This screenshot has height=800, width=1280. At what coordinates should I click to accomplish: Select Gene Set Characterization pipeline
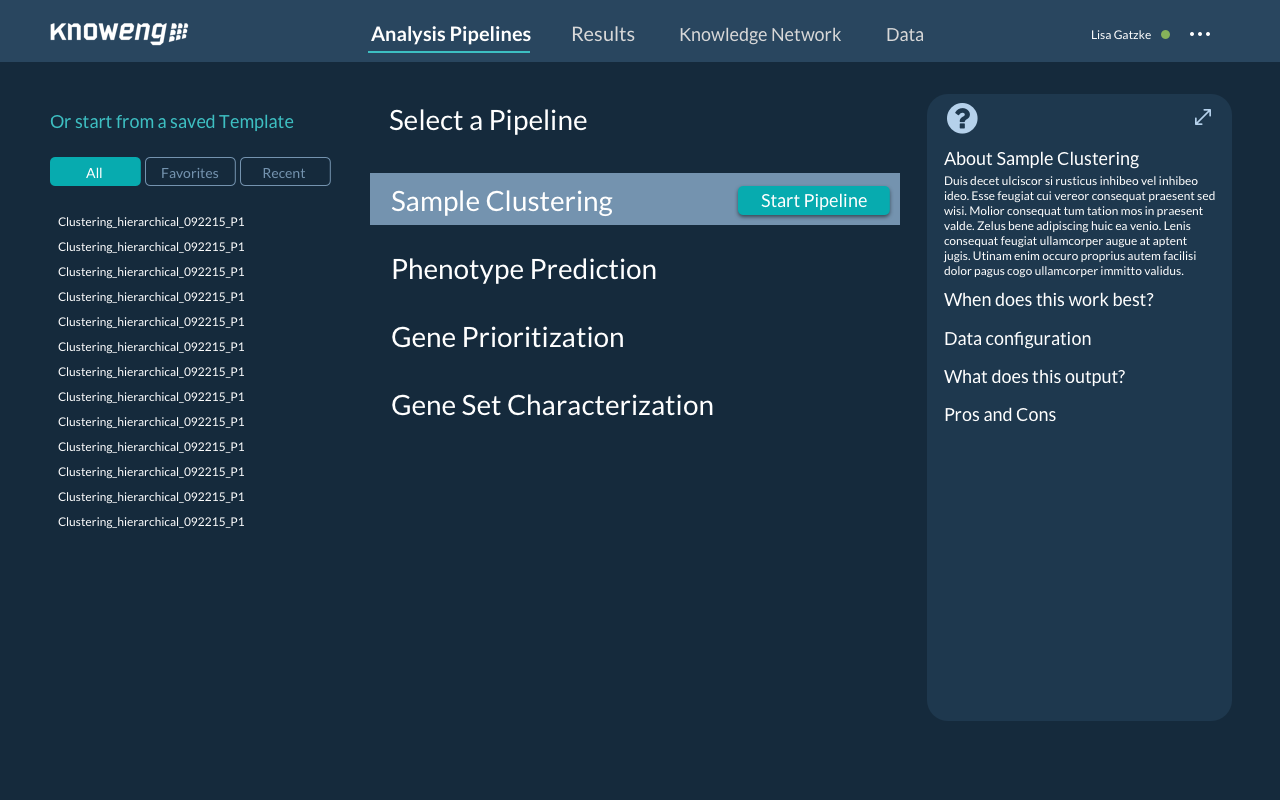[552, 405]
